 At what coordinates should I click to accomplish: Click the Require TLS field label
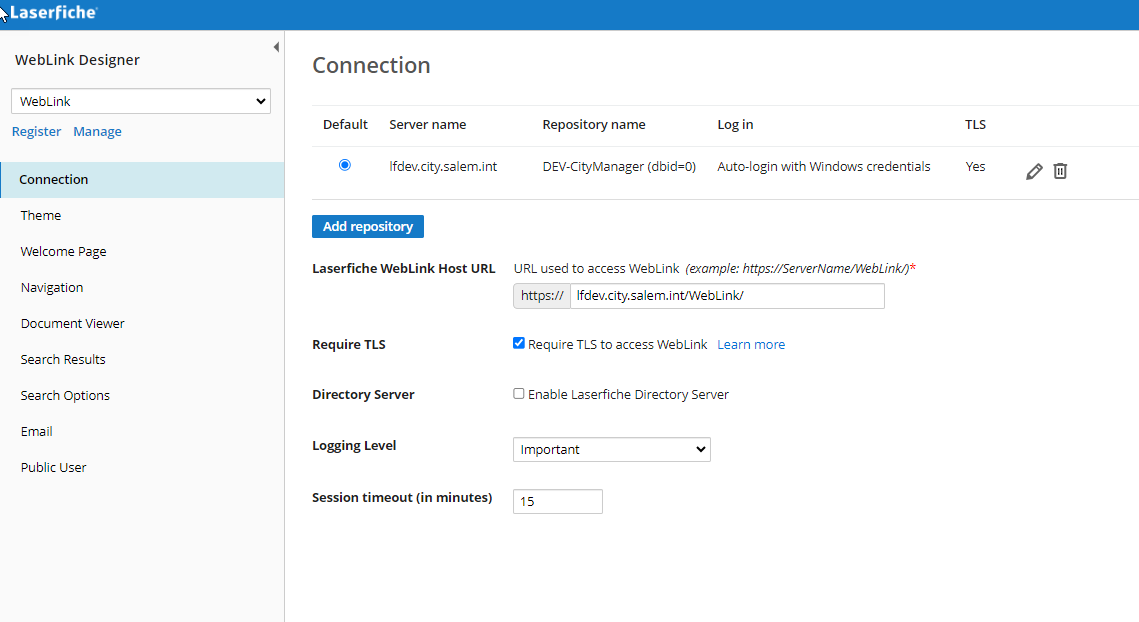pyautogui.click(x=349, y=344)
